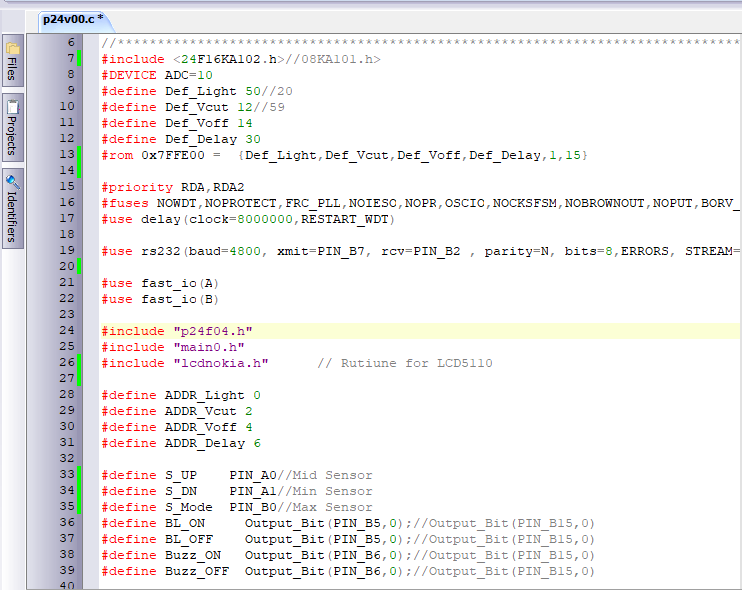Click the "main0.h" include string
742x590 pixels.
(209, 347)
